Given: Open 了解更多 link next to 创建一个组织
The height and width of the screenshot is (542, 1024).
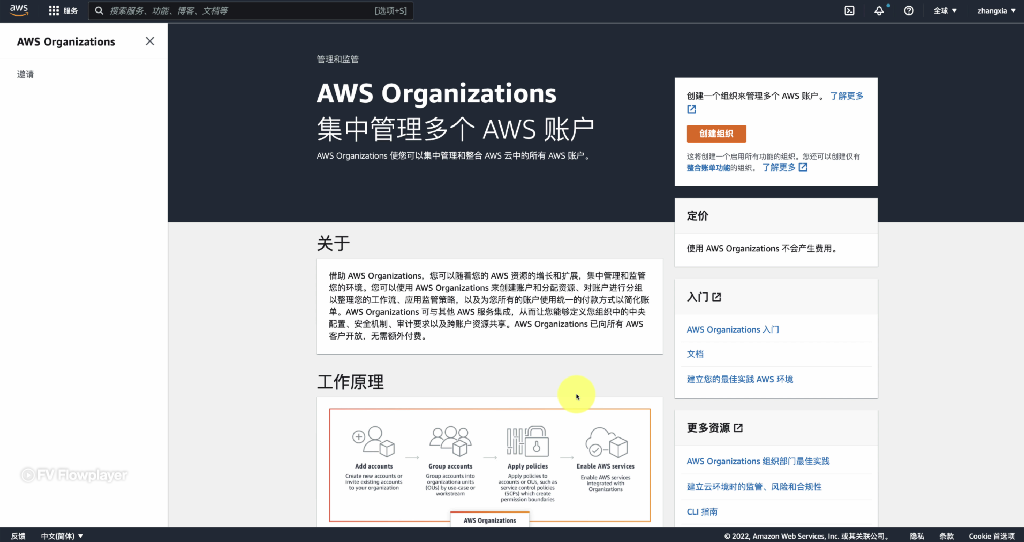Looking at the screenshot, I should [x=846, y=95].
